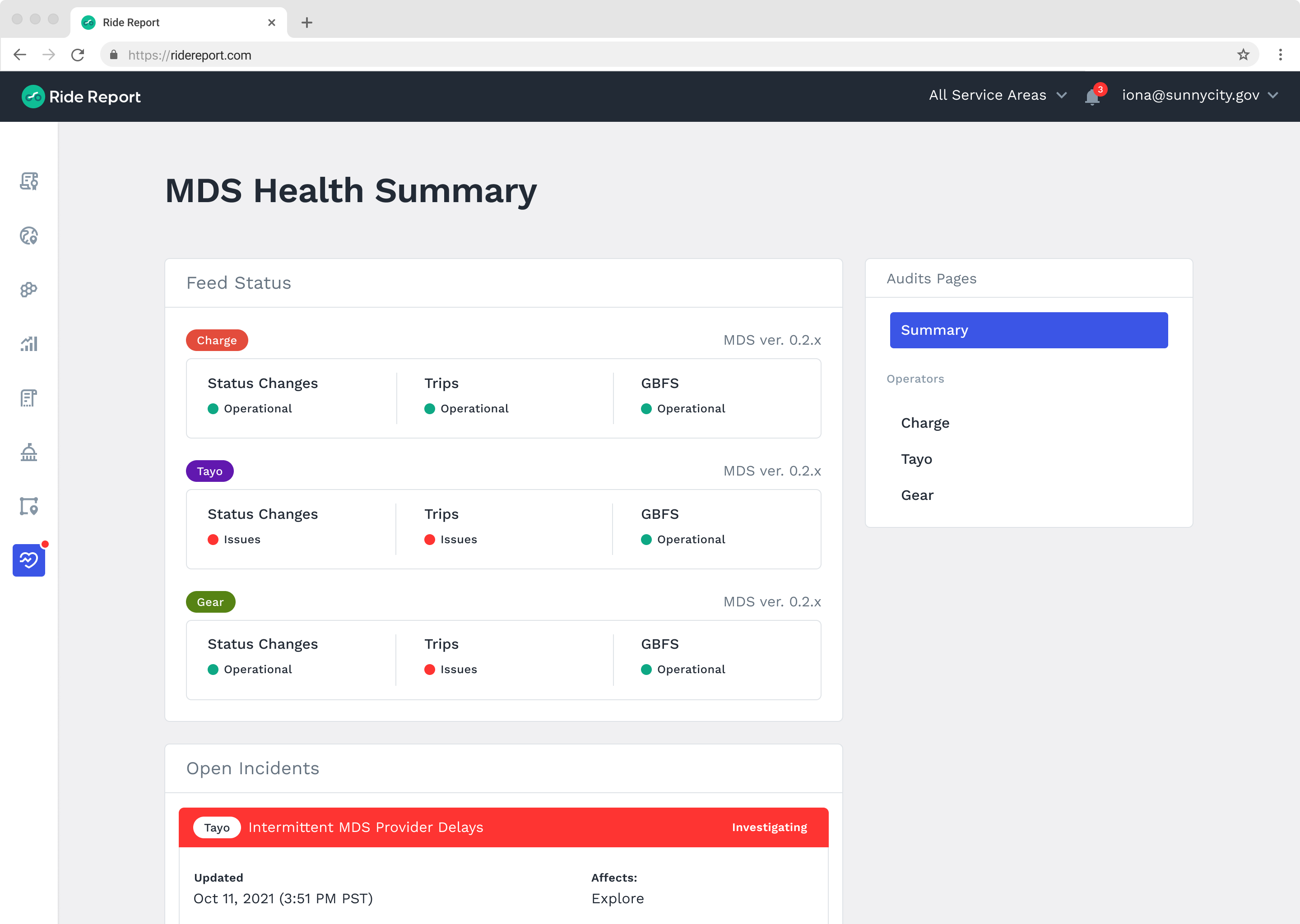Go forward in browser history
Viewport: 1300px width, 924px height.
pyautogui.click(x=49, y=55)
